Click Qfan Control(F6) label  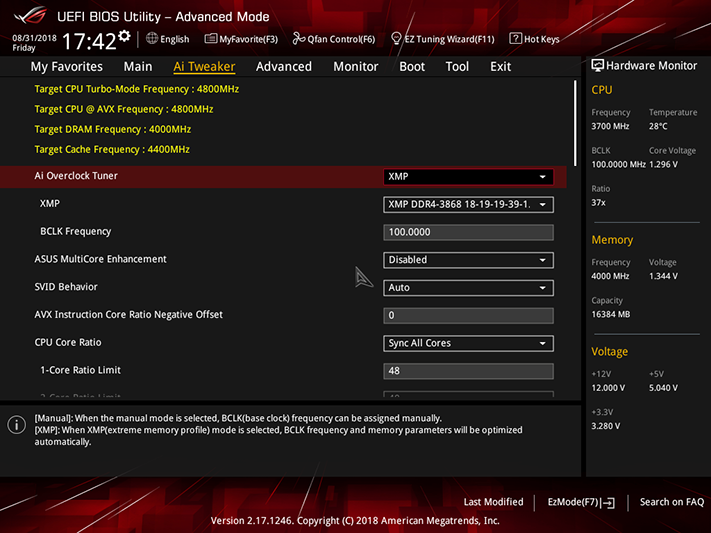341,39
